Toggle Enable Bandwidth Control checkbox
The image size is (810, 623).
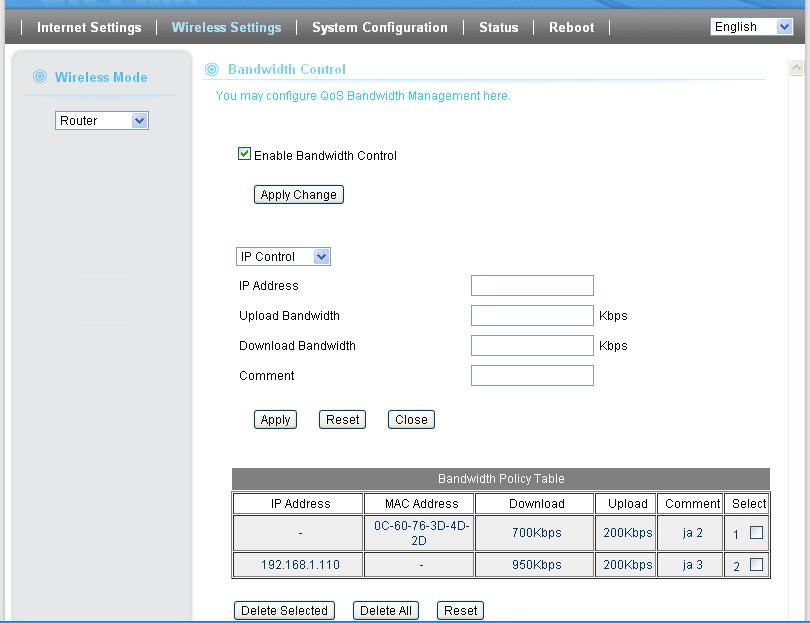[x=244, y=154]
